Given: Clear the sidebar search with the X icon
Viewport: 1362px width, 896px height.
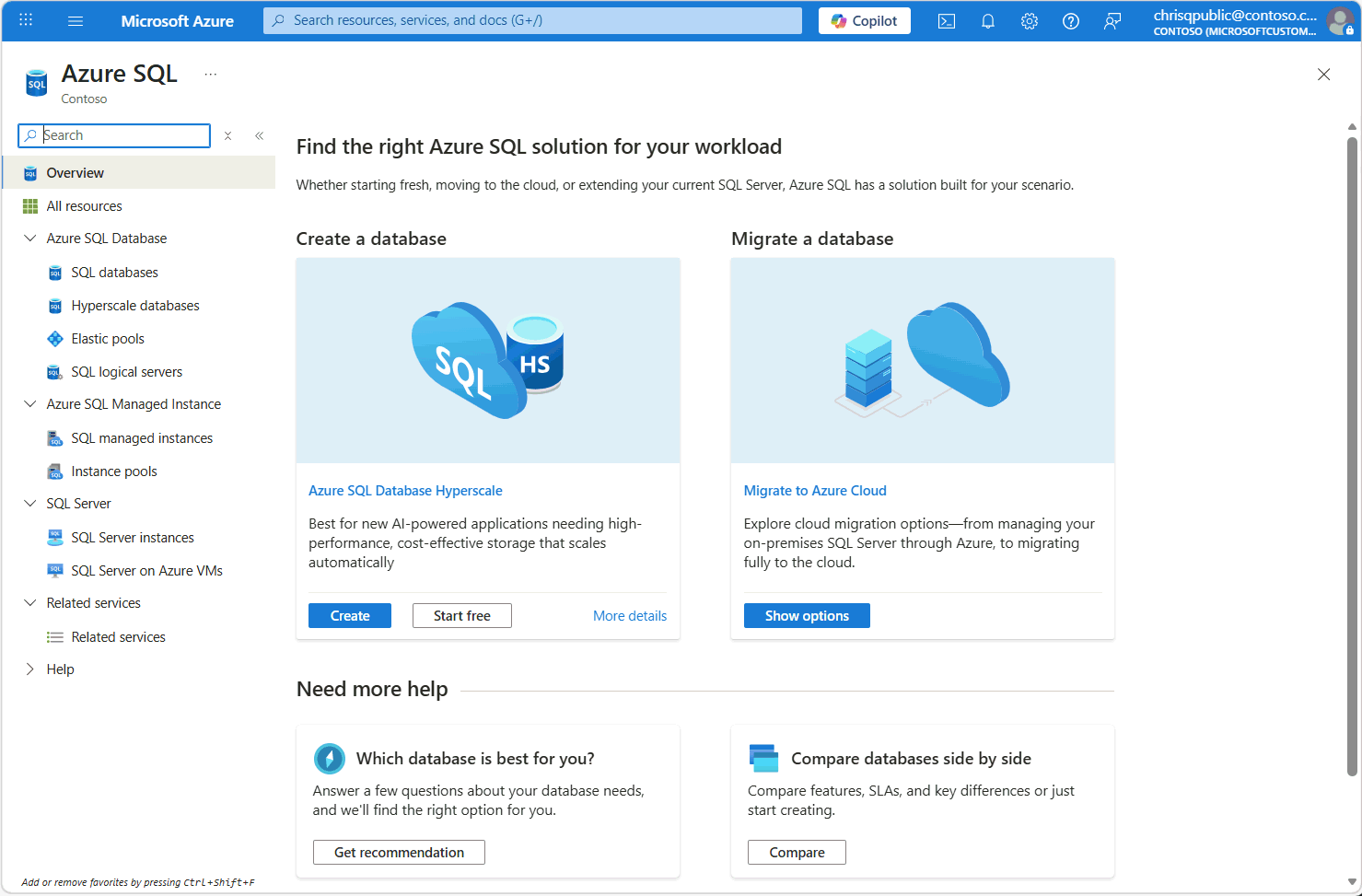Looking at the screenshot, I should tap(228, 135).
